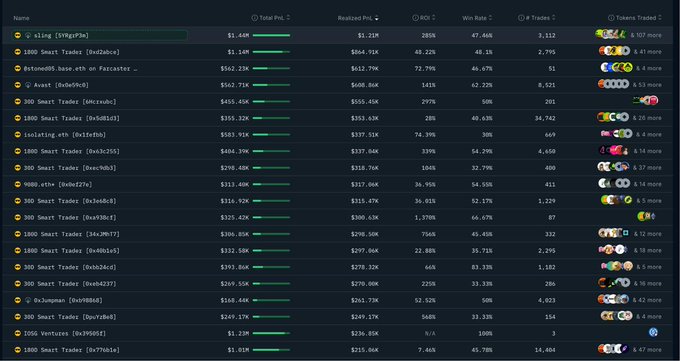
Task: Click the yellow label icon beside isolating.eth
Action: (x=18, y=135)
